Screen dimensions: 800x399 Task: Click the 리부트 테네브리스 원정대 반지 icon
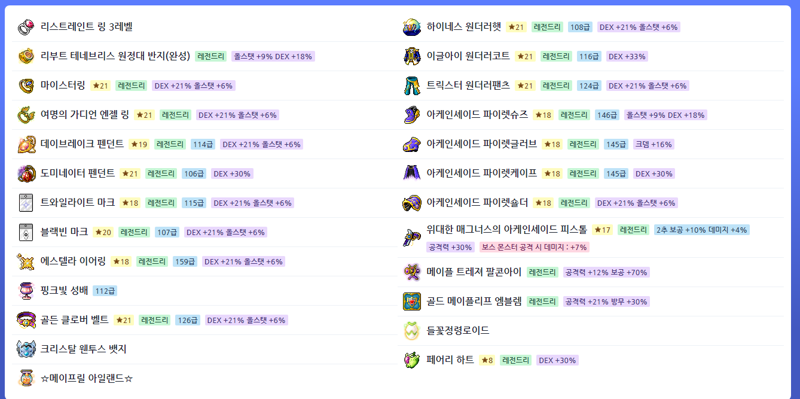pos(25,56)
